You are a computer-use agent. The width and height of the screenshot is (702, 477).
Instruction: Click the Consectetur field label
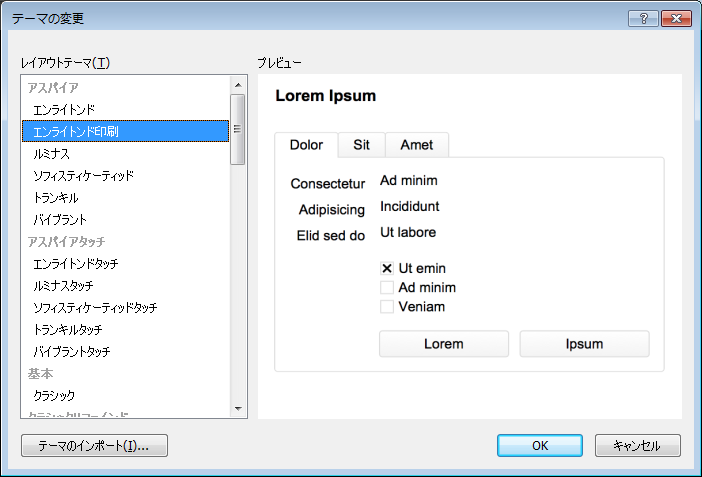328,184
